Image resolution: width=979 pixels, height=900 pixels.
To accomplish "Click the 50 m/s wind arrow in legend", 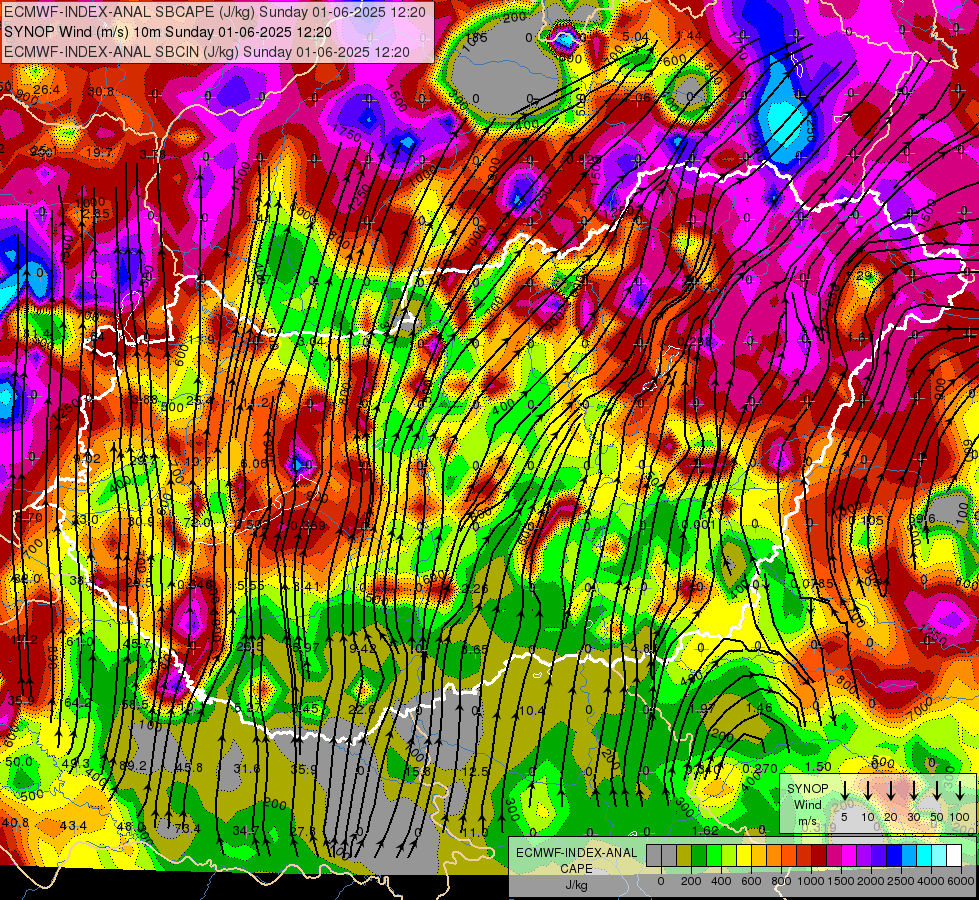I will [x=937, y=791].
